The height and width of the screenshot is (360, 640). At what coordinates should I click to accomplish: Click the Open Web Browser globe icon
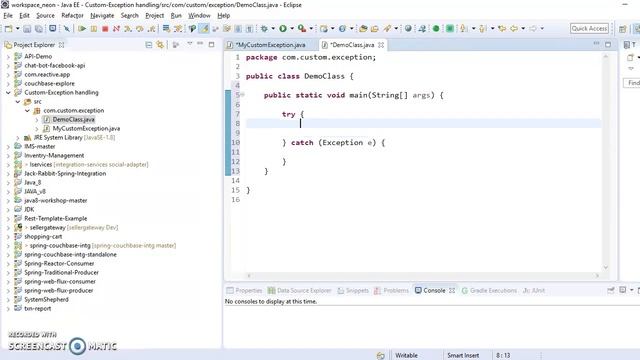[408, 29]
